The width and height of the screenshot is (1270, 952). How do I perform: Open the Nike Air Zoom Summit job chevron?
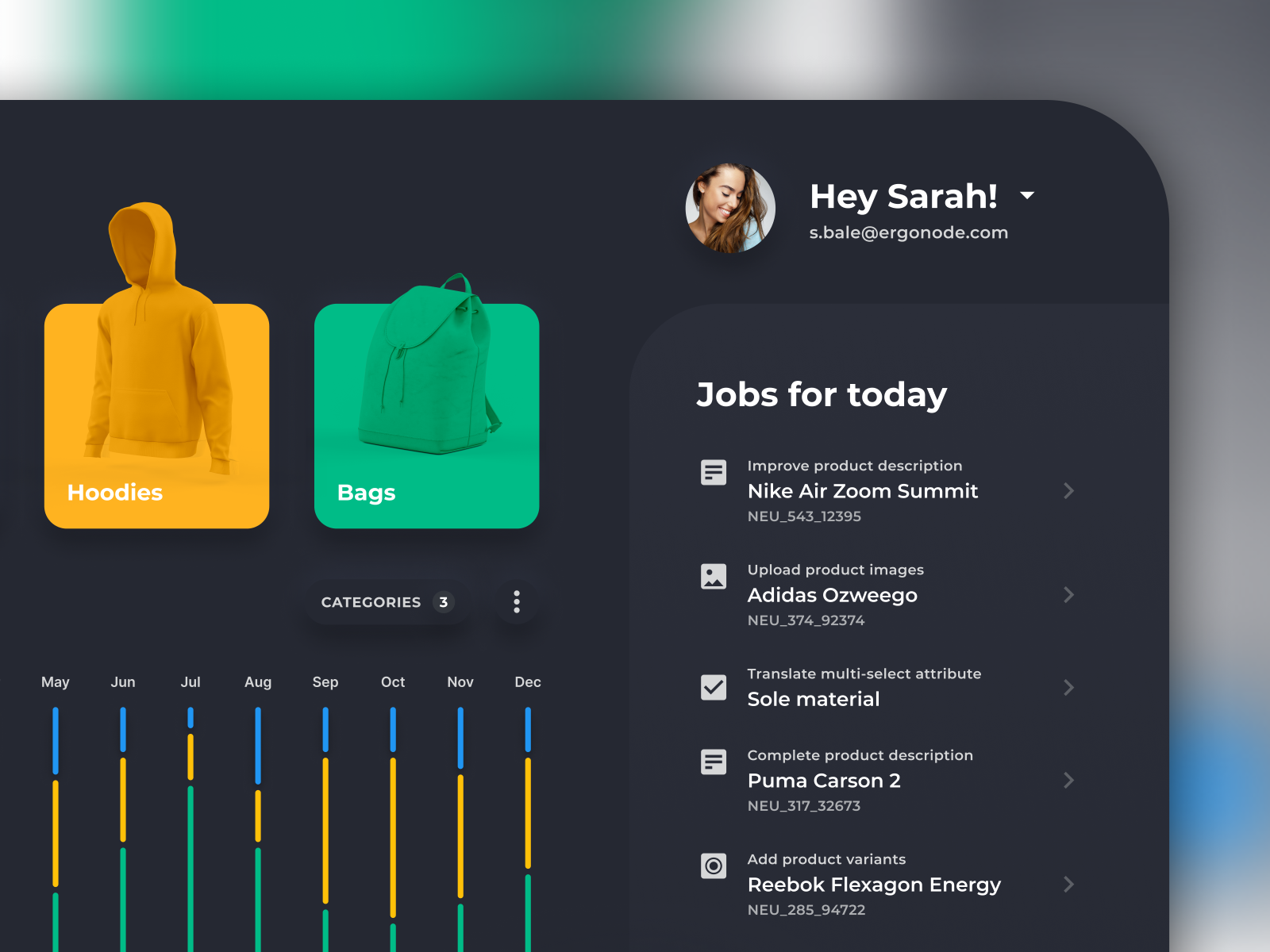pos(1069,491)
